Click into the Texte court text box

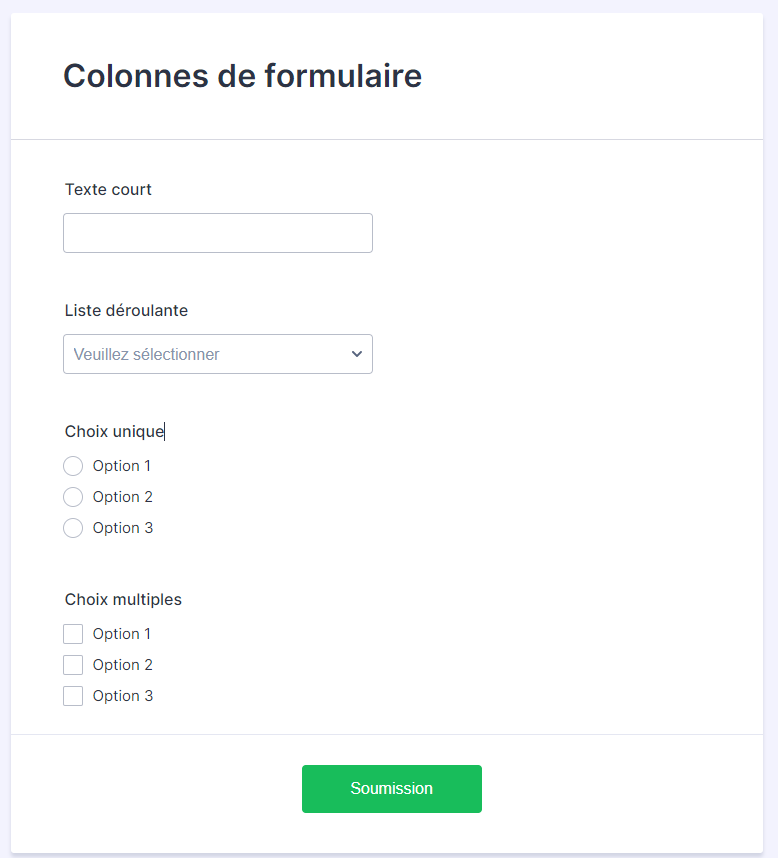[x=218, y=233]
